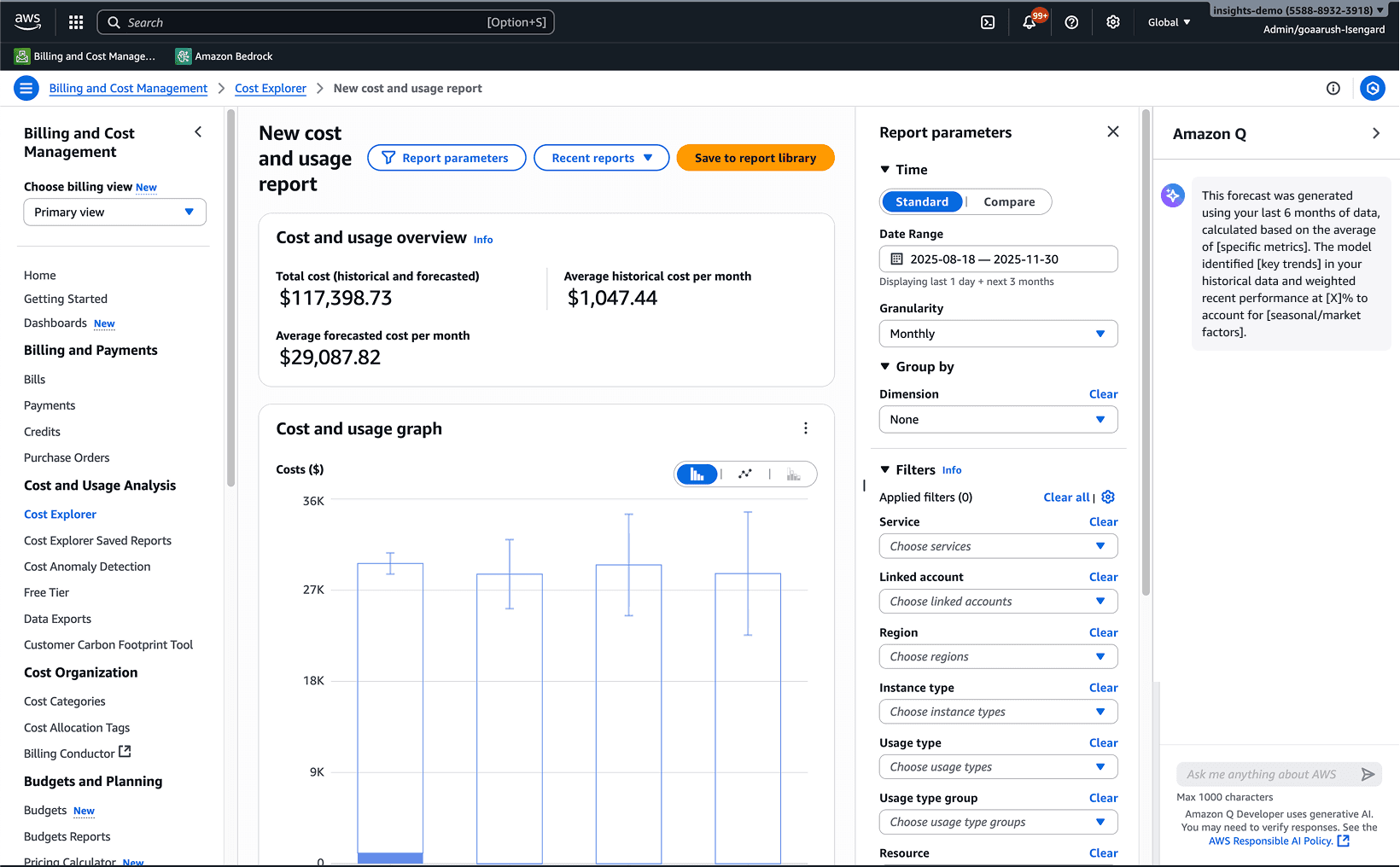Open the insights-demo account menu

click(x=1298, y=10)
